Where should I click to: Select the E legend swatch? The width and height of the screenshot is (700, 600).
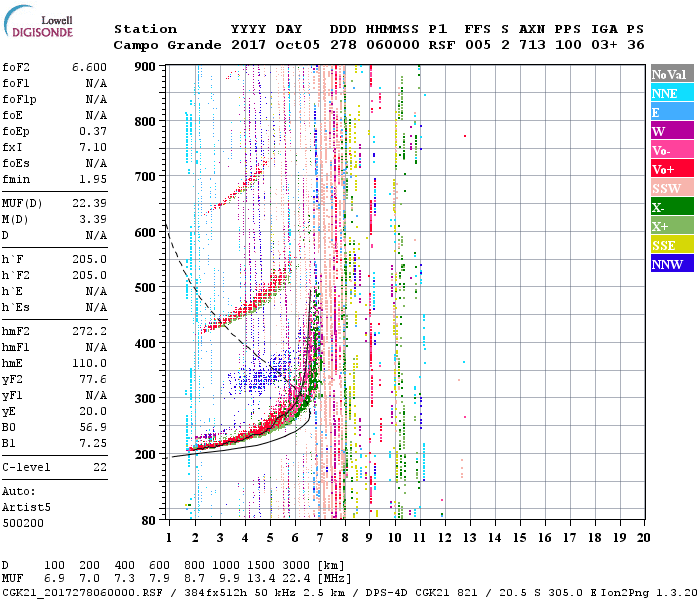(x=672, y=112)
